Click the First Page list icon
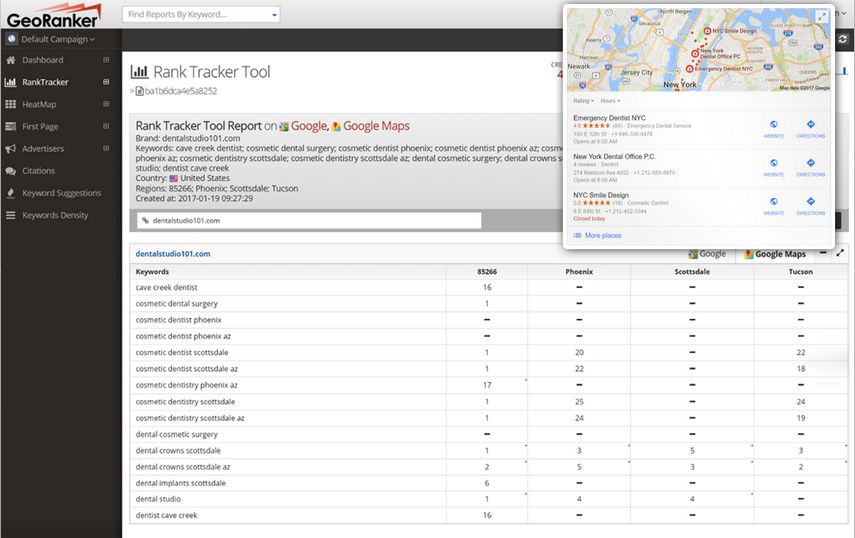This screenshot has width=855, height=538. (10, 126)
